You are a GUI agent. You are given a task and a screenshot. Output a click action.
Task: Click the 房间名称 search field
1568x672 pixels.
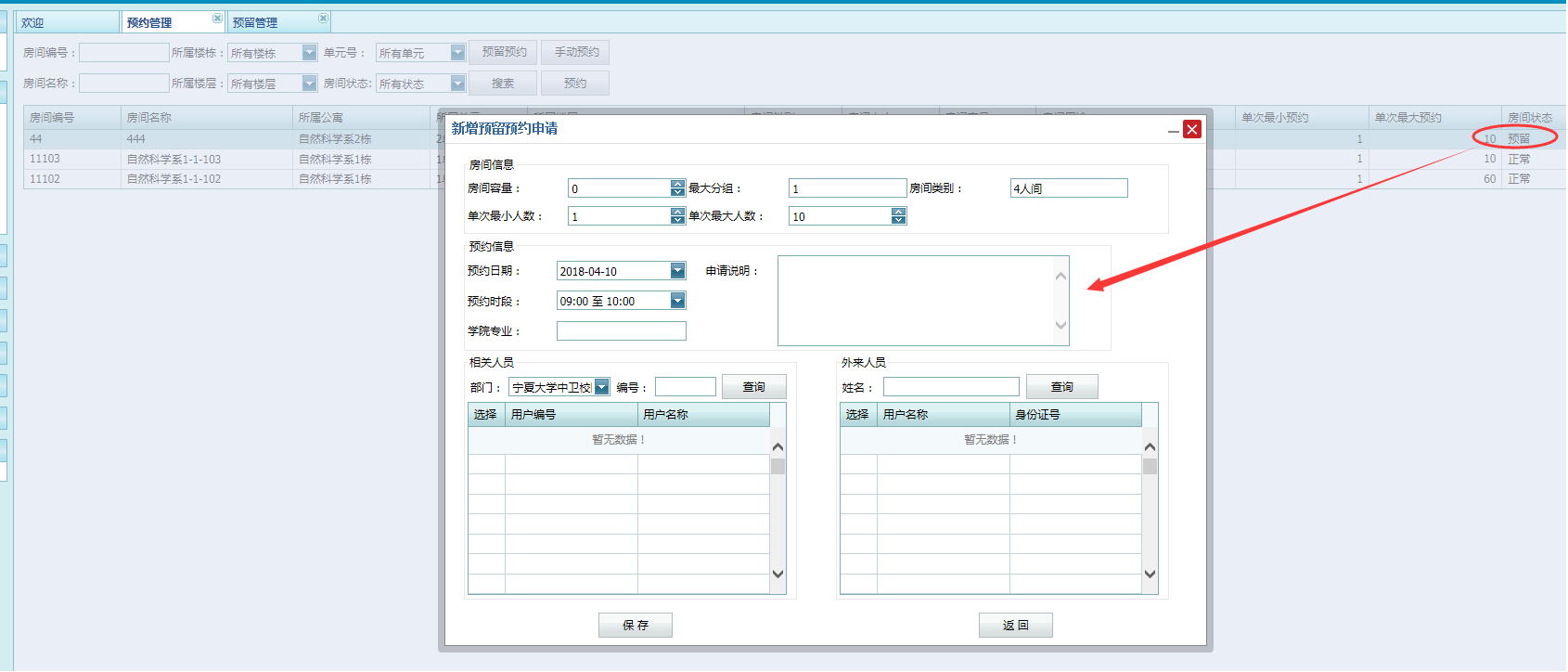coord(124,84)
